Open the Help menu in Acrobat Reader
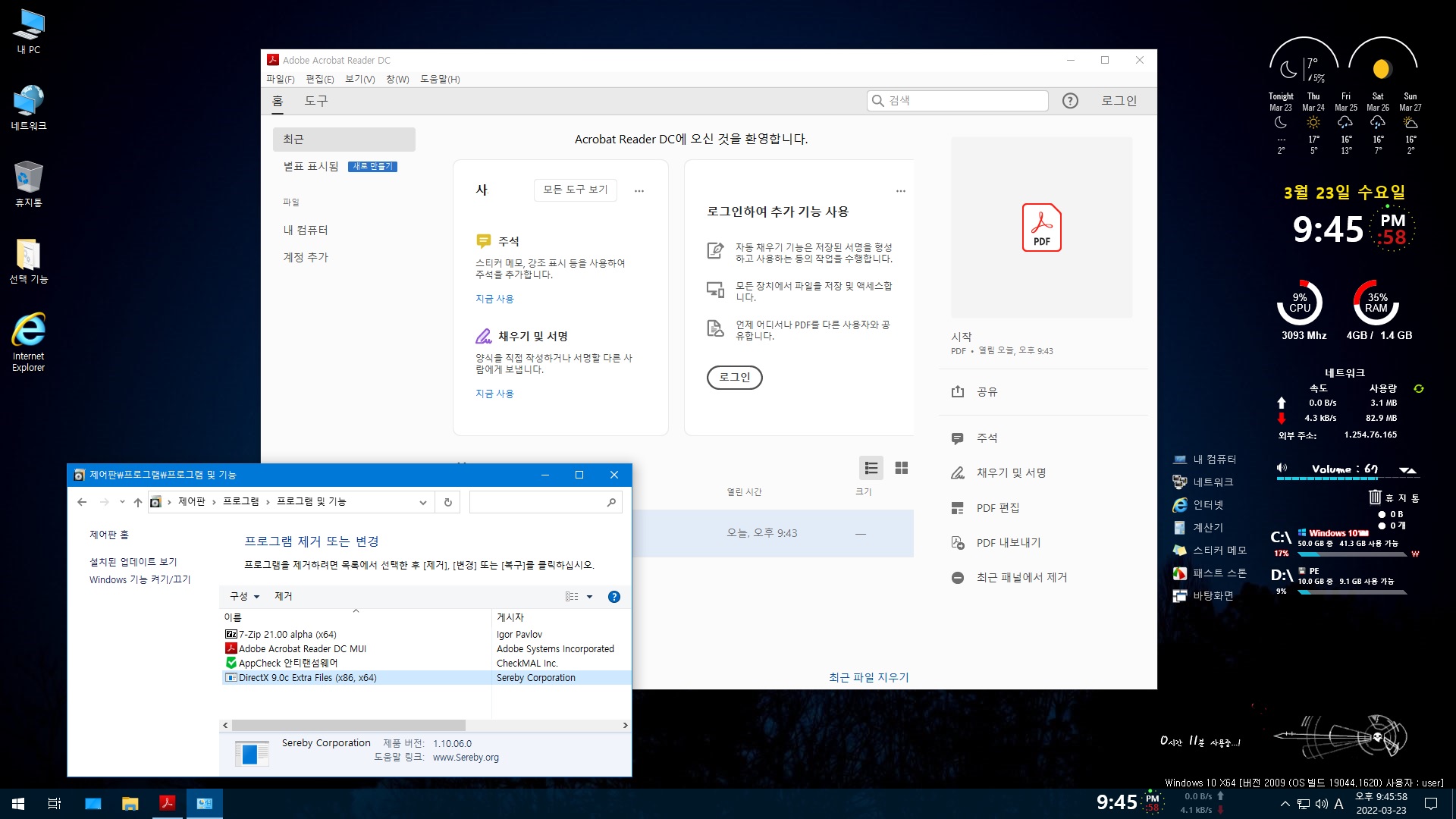 coord(440,80)
